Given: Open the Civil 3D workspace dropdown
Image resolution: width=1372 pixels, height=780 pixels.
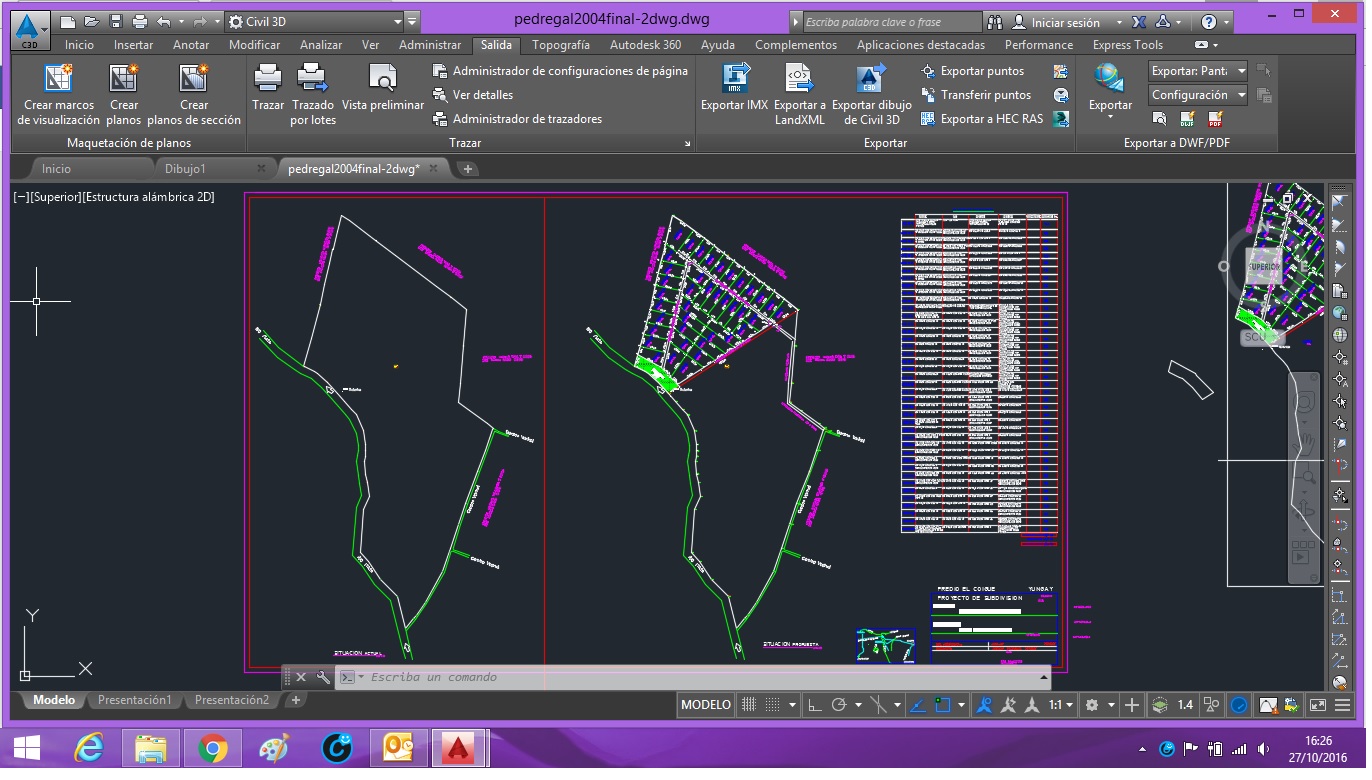Looking at the screenshot, I should tap(315, 21).
